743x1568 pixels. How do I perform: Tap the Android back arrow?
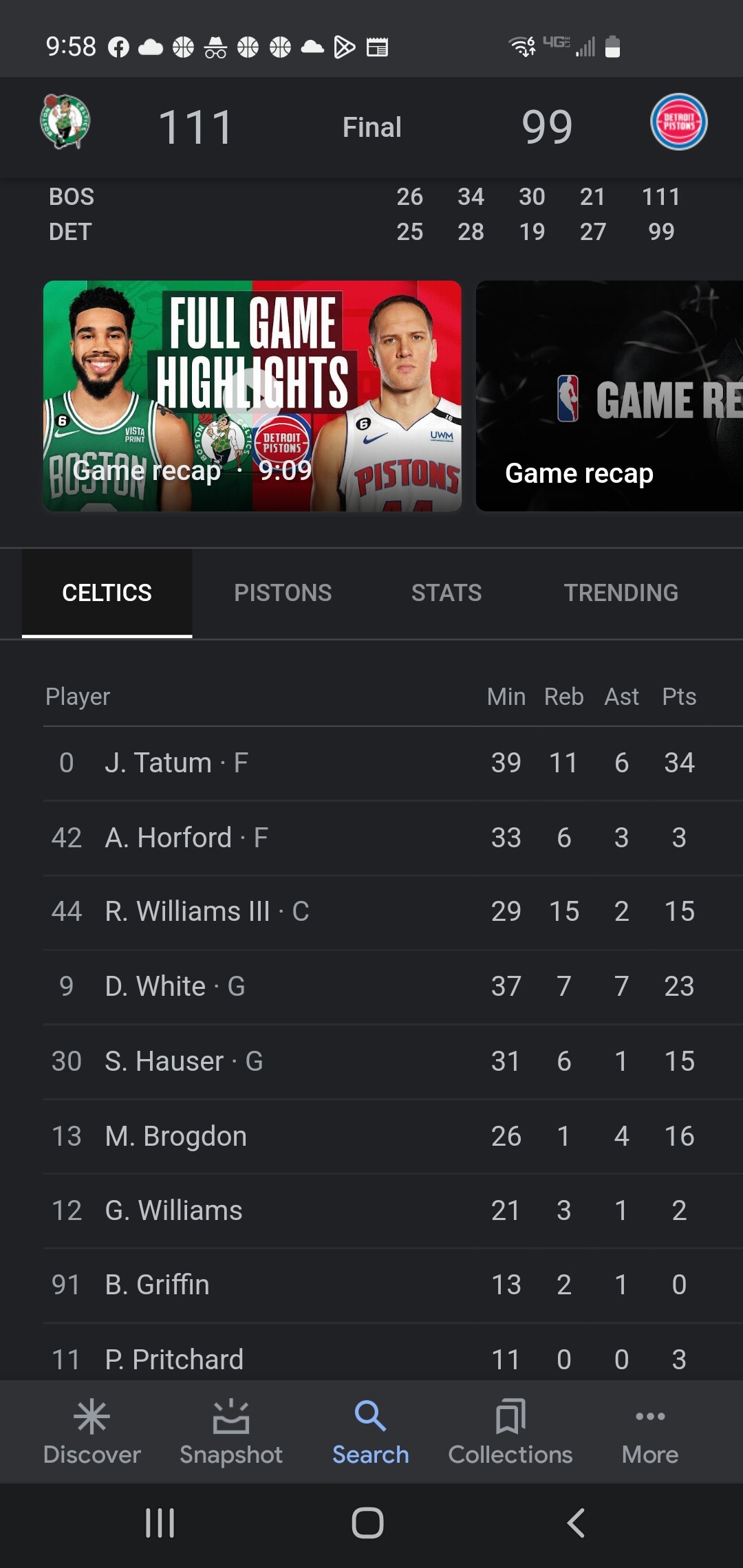tap(576, 1523)
